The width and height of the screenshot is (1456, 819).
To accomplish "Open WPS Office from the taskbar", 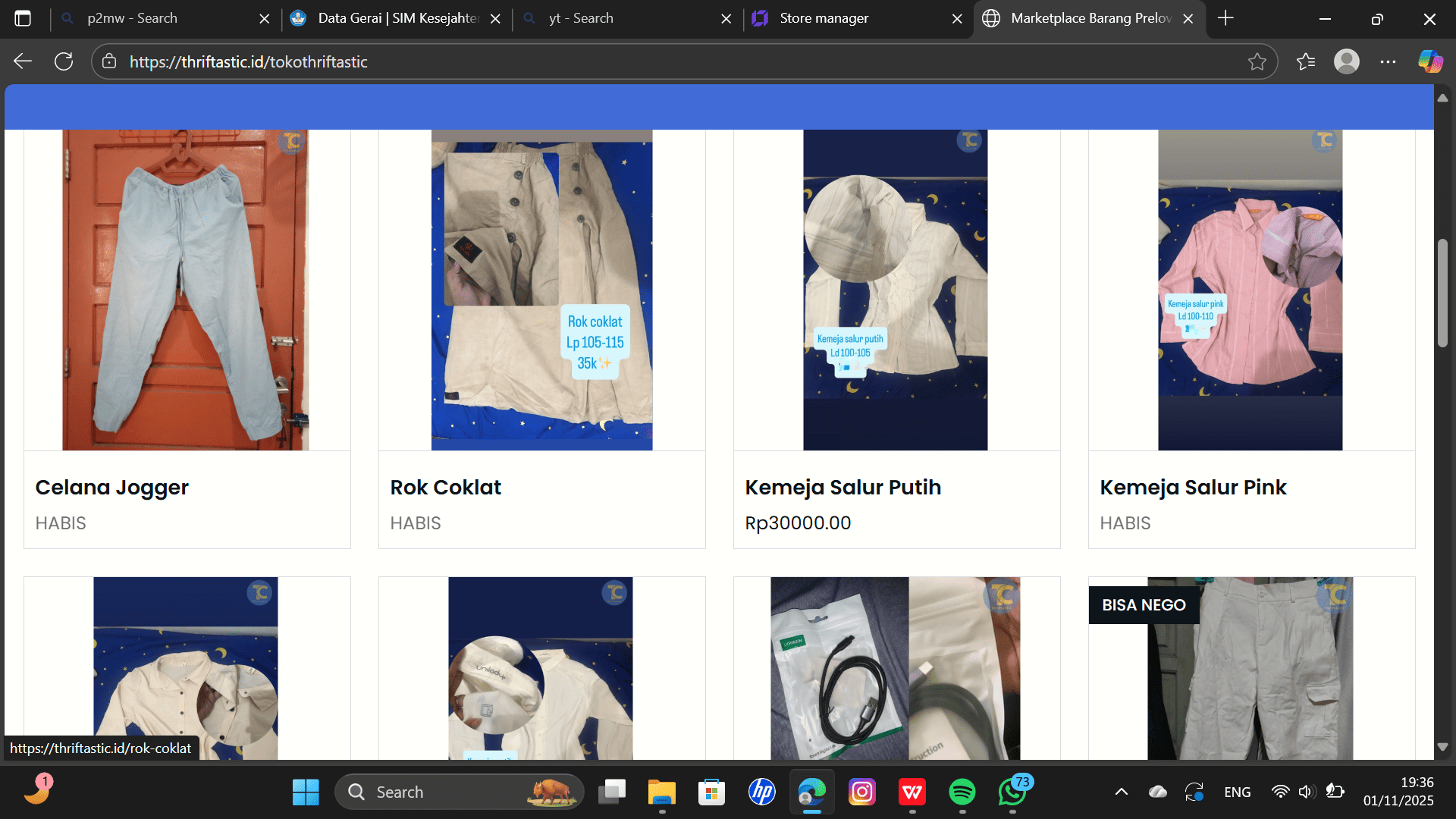I will [x=912, y=792].
